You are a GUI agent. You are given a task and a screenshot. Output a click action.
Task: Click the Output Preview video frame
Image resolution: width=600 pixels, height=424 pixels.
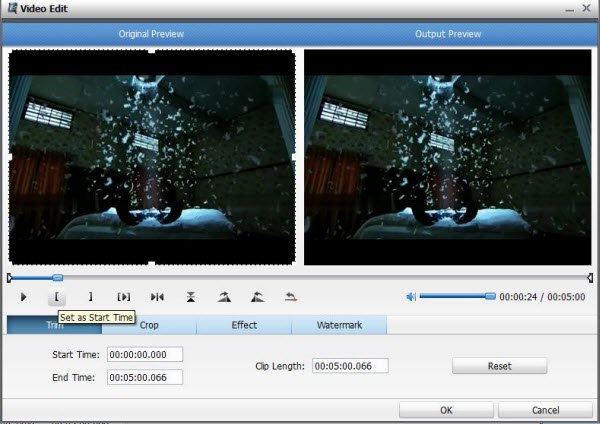tap(448, 157)
